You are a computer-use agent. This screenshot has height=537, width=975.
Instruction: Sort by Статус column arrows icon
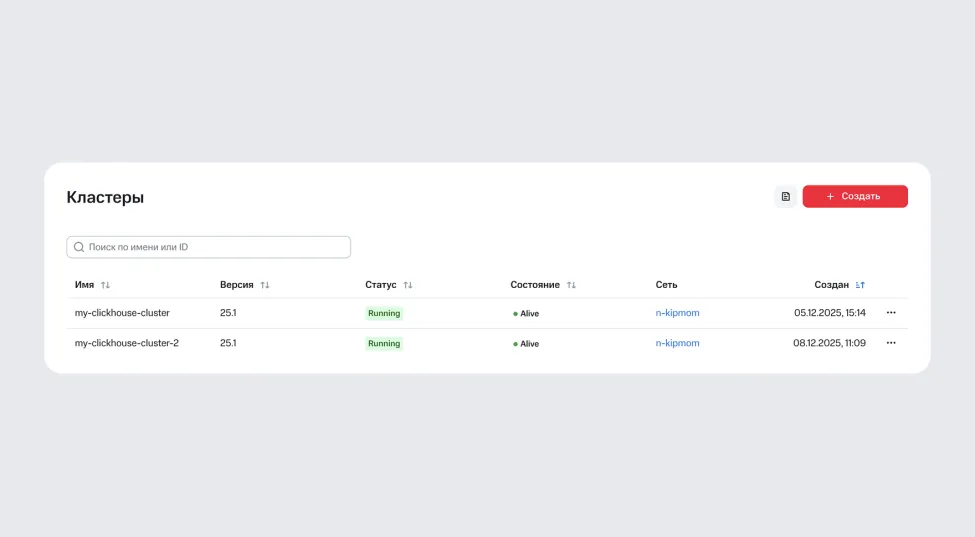coord(408,285)
